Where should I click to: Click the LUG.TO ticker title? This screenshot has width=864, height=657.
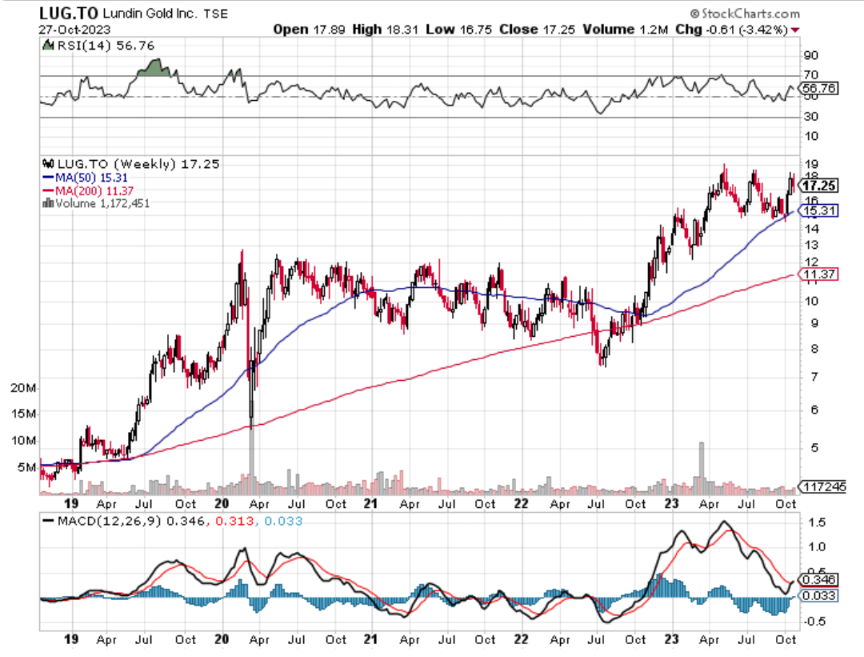(x=68, y=13)
